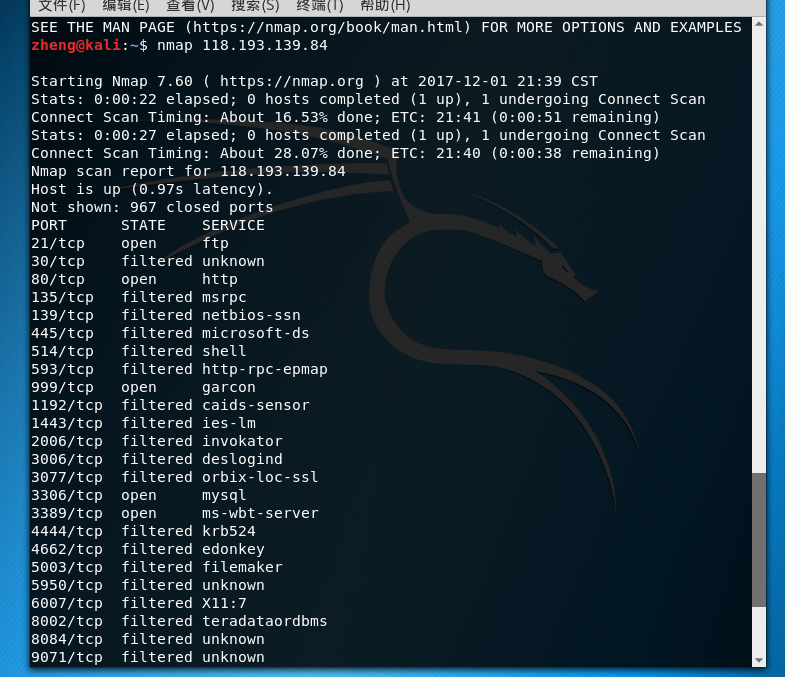Click the 5950/tcp port entry
The width and height of the screenshot is (785, 677).
[x=67, y=586]
